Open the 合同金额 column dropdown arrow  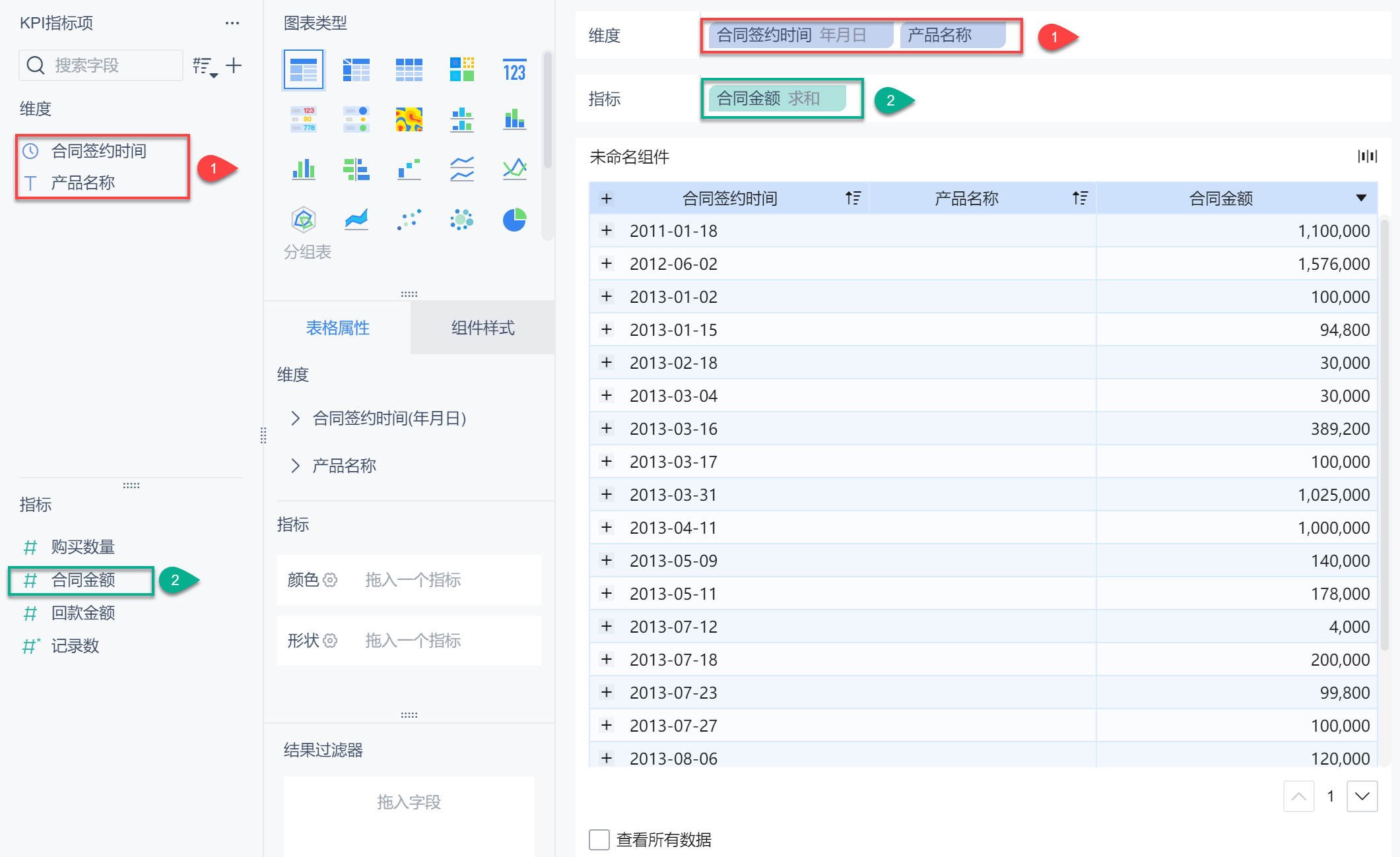click(x=1361, y=198)
